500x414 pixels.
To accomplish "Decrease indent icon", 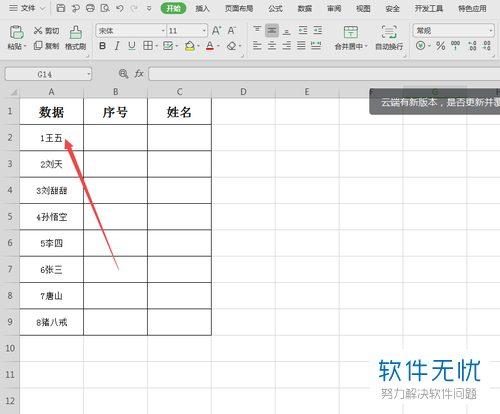I will (303, 30).
